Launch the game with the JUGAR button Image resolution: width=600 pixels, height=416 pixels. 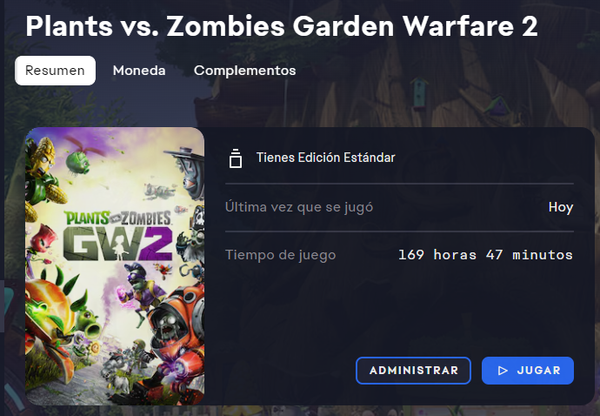(528, 370)
